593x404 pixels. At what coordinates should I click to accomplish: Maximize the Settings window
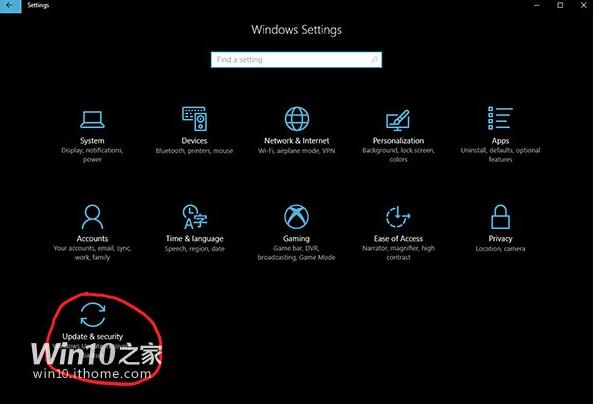560,5
